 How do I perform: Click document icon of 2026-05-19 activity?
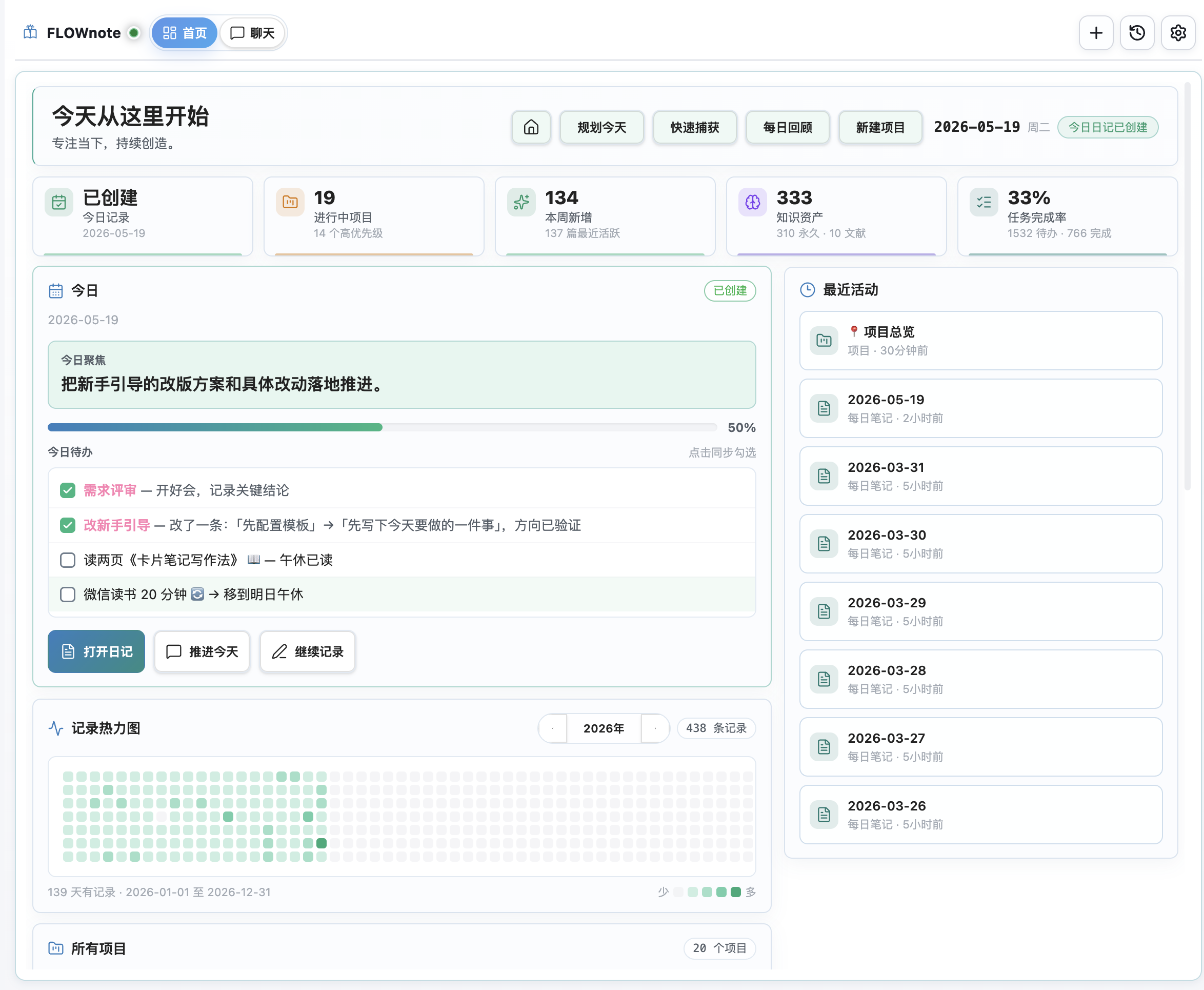coord(824,408)
